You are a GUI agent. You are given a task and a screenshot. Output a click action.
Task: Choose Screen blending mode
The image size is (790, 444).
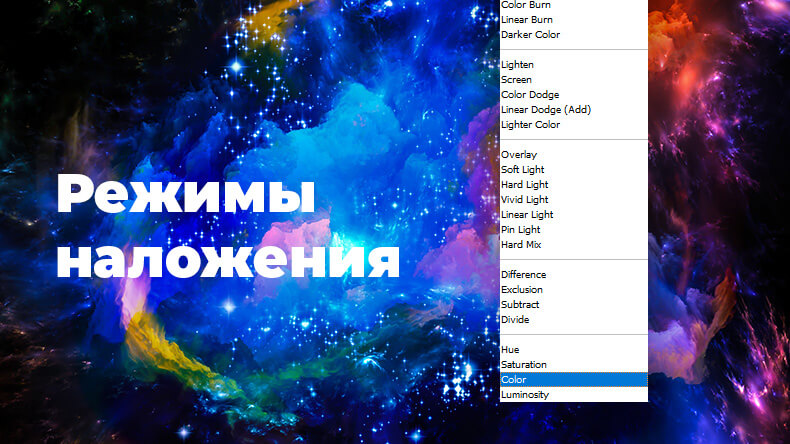573,80
